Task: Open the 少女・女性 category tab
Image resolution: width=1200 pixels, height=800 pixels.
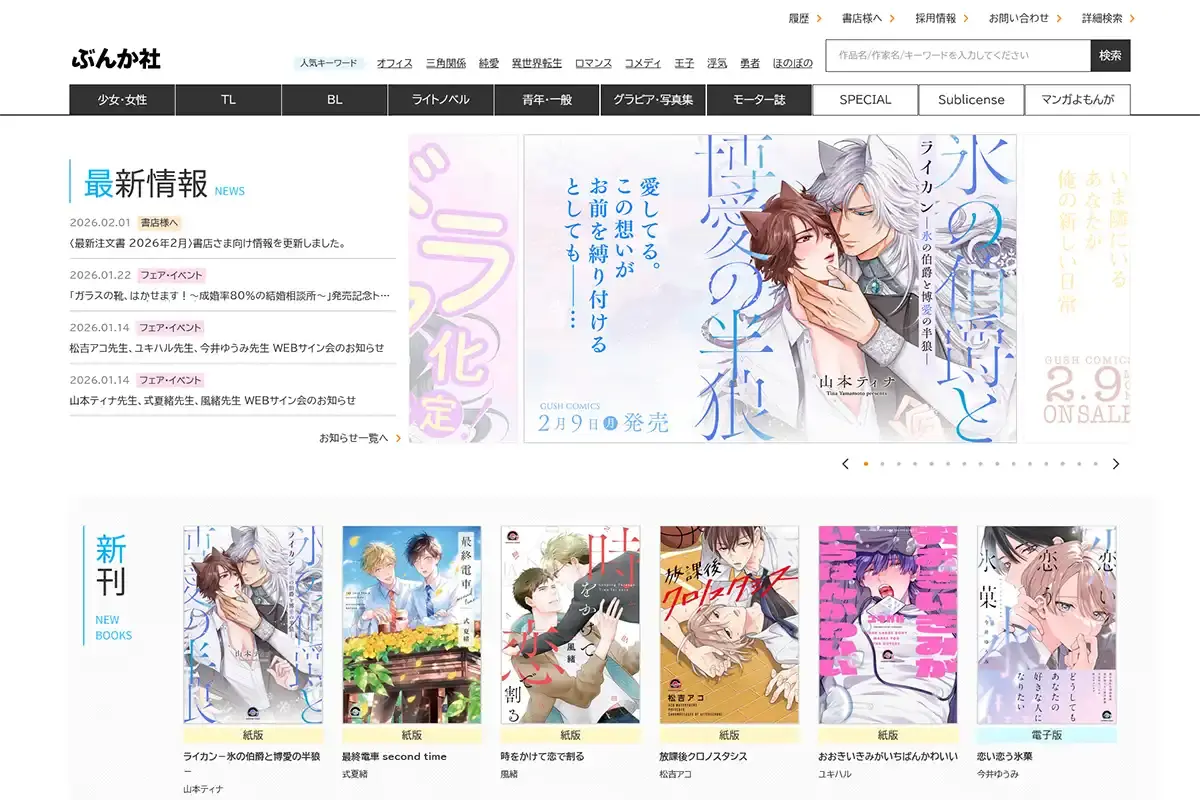Action: [x=122, y=100]
